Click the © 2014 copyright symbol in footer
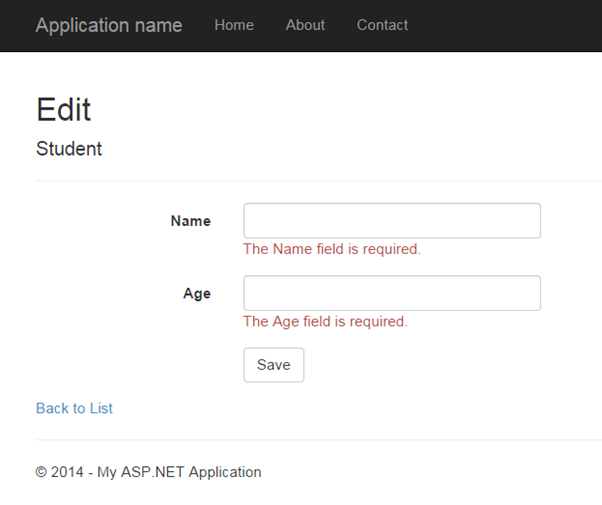This screenshot has width=602, height=505. click(x=41, y=472)
